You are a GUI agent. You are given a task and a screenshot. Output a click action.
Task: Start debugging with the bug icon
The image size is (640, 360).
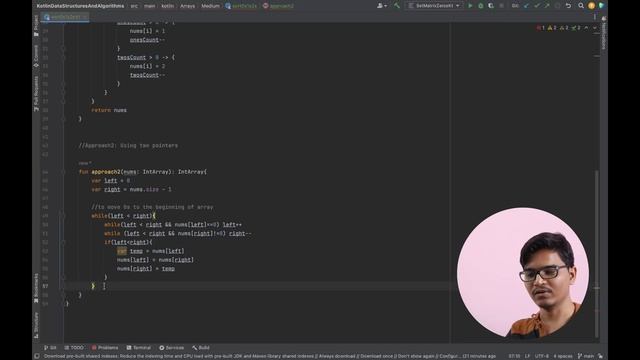click(480, 6)
